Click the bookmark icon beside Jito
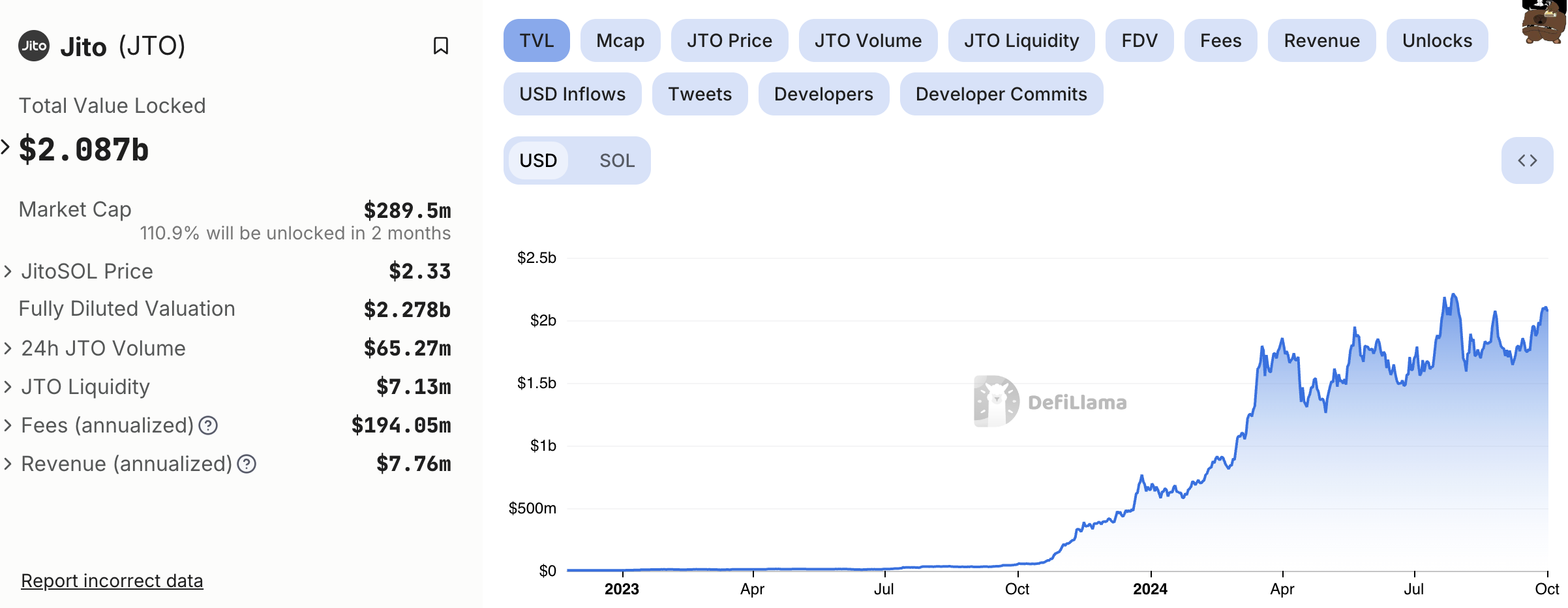The image size is (1568, 608). (441, 46)
